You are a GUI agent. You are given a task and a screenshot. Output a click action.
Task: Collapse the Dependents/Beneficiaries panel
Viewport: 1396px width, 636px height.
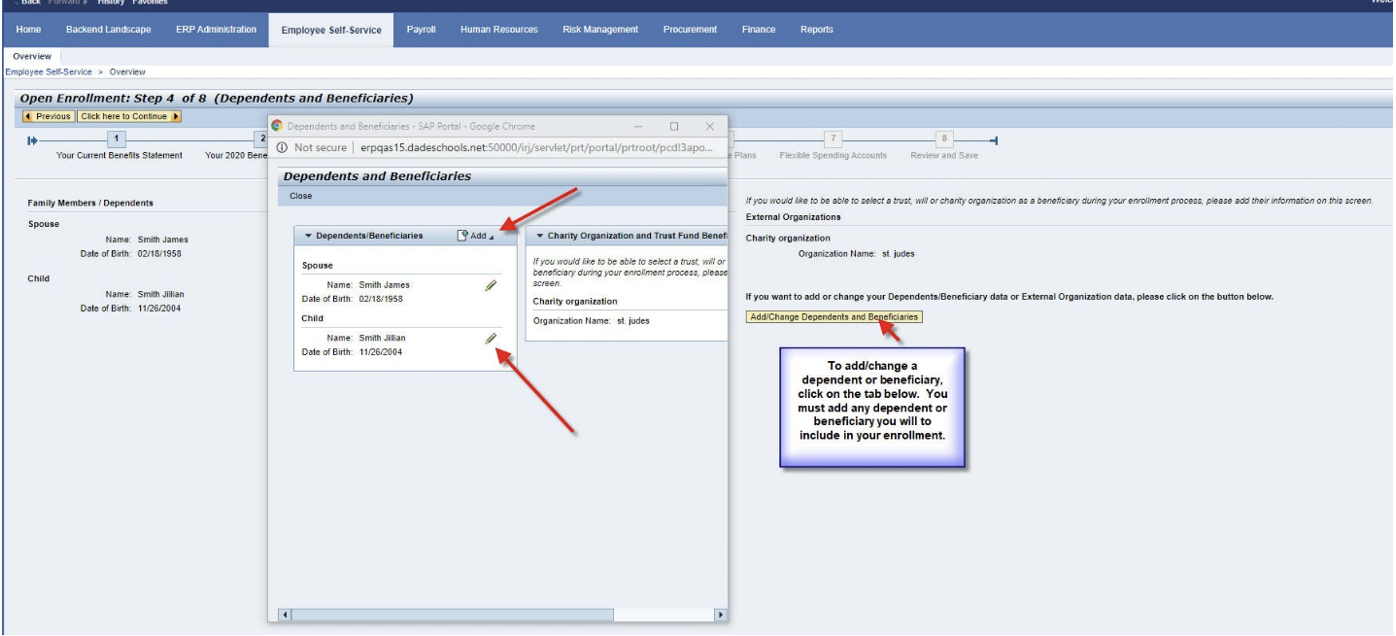(309, 236)
